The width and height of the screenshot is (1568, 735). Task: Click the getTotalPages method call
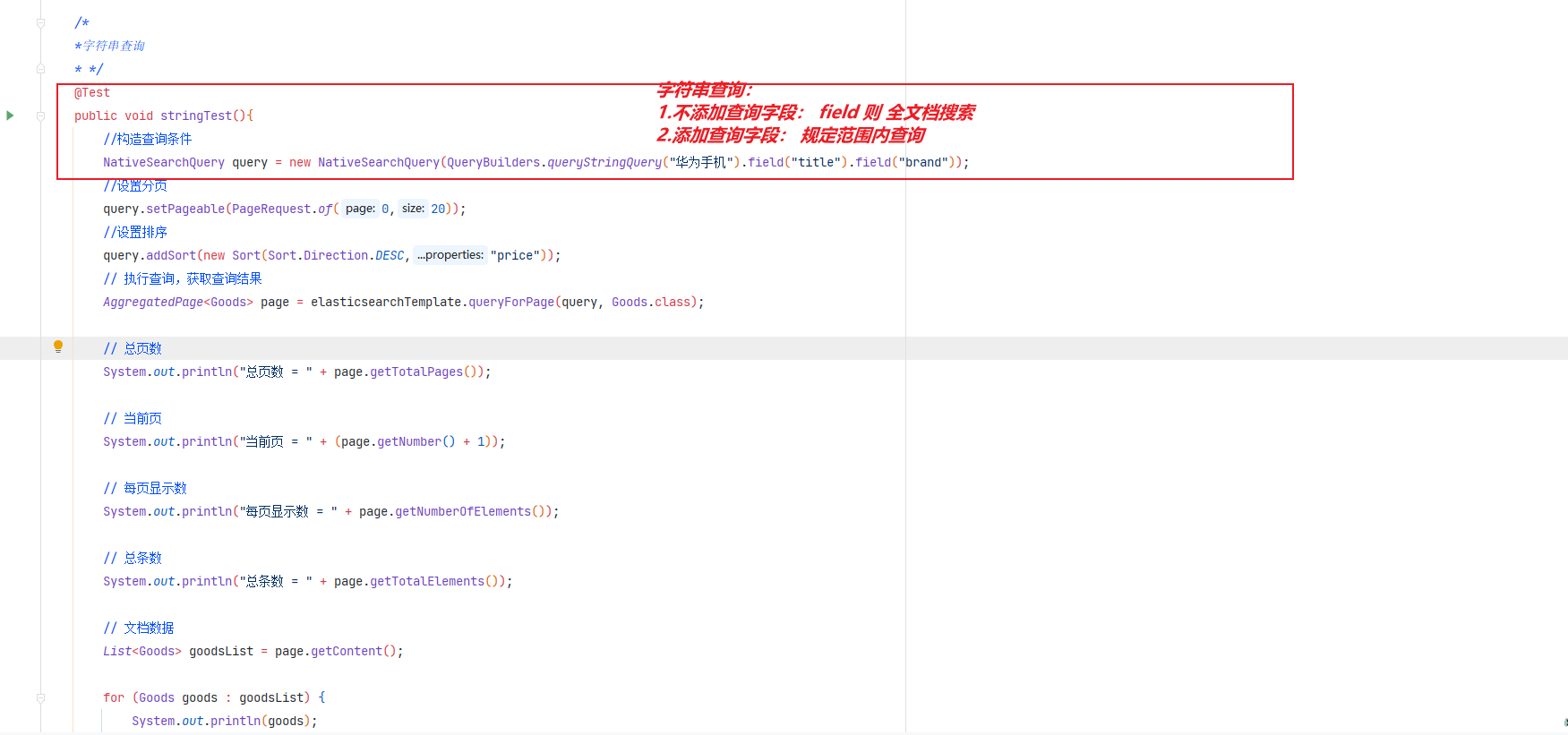416,372
